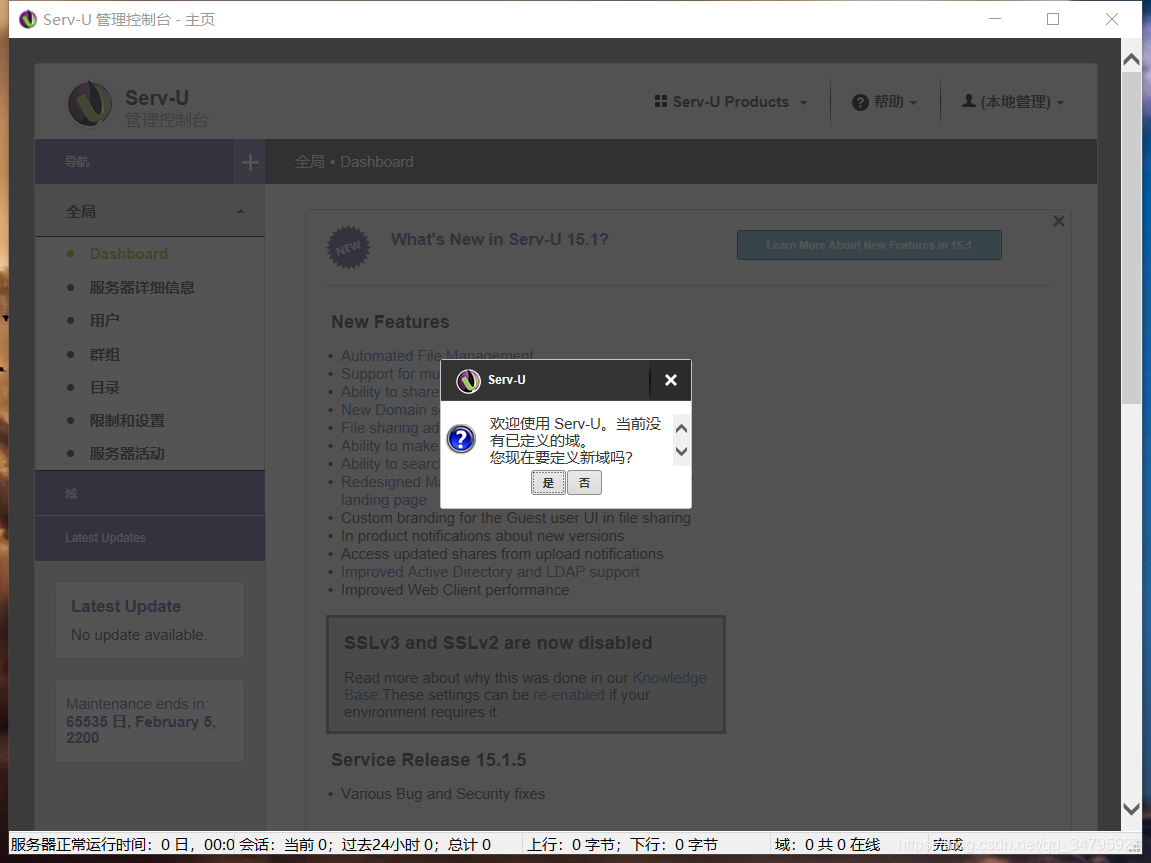The height and width of the screenshot is (863, 1151).
Task: Click the page scrollbar down arrow
Action: [x=1131, y=809]
